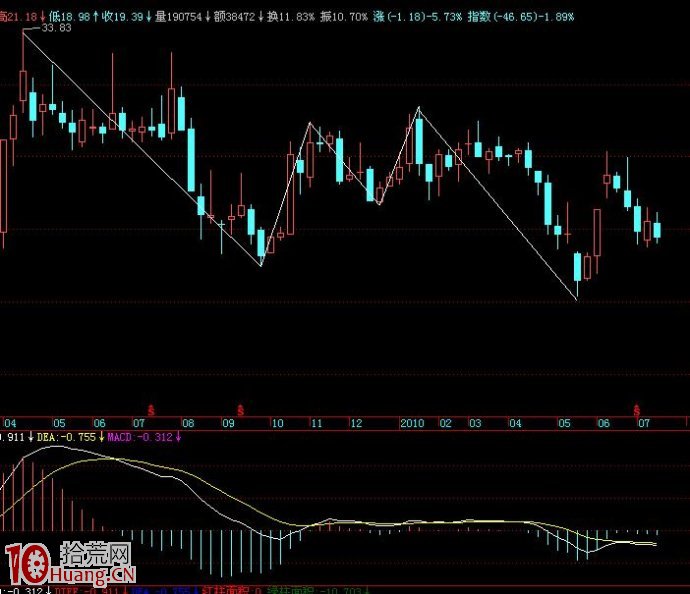This screenshot has width=690, height=594.
Task: Click the 涨(-1.18)-5.73% change readout
Action: (417, 17)
